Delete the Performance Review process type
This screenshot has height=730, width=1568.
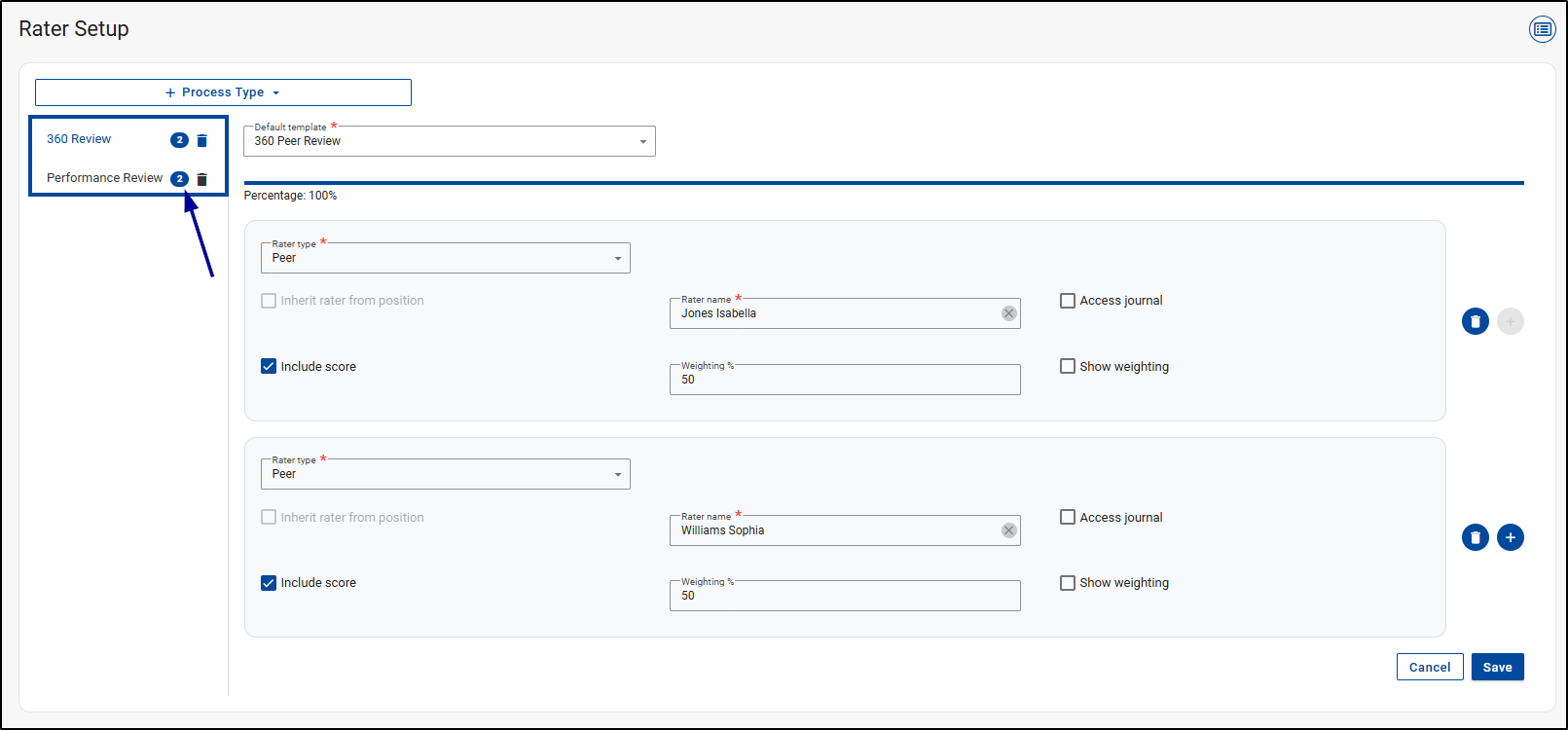pos(202,179)
